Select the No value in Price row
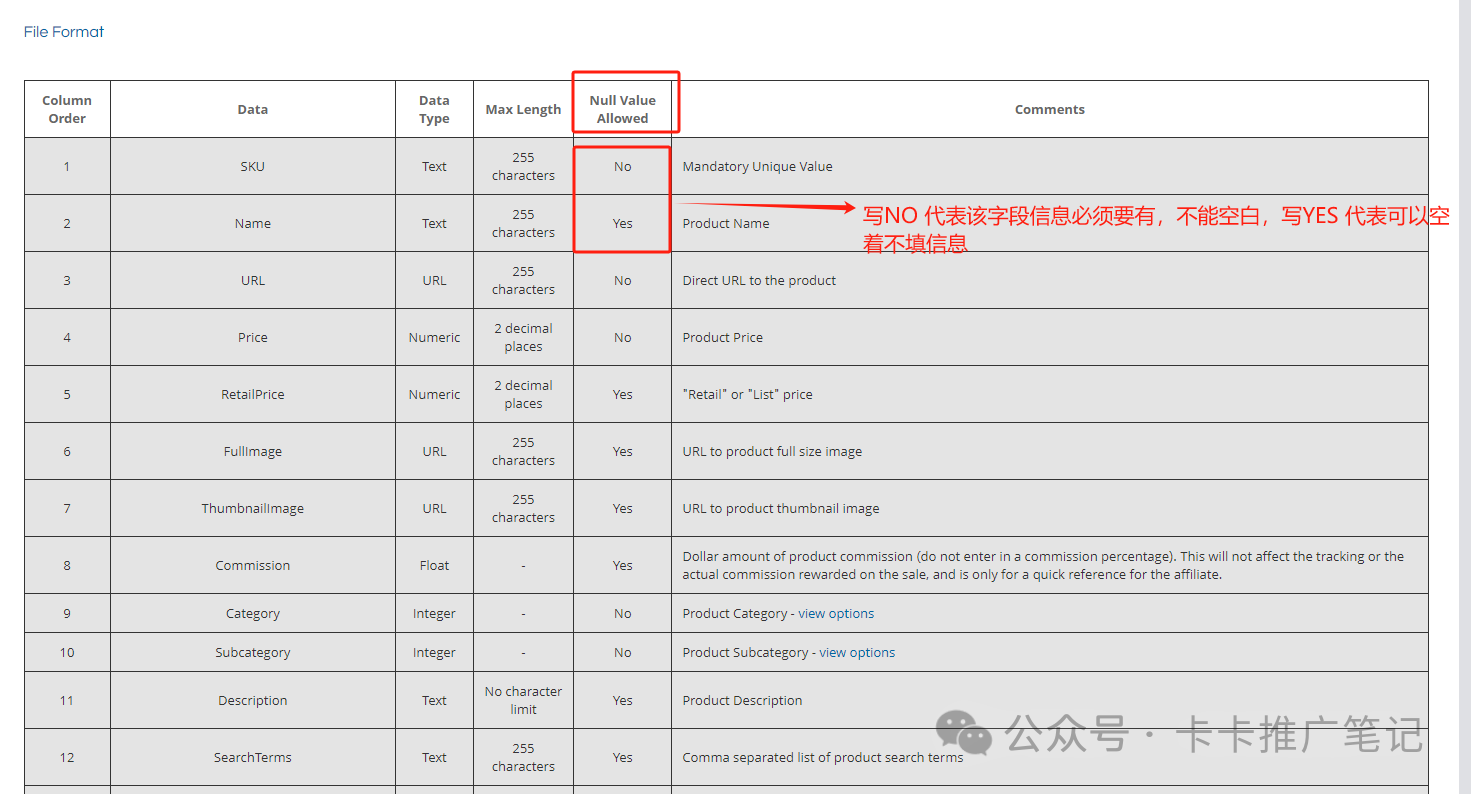Image resolution: width=1471 pixels, height=794 pixels. click(x=623, y=337)
